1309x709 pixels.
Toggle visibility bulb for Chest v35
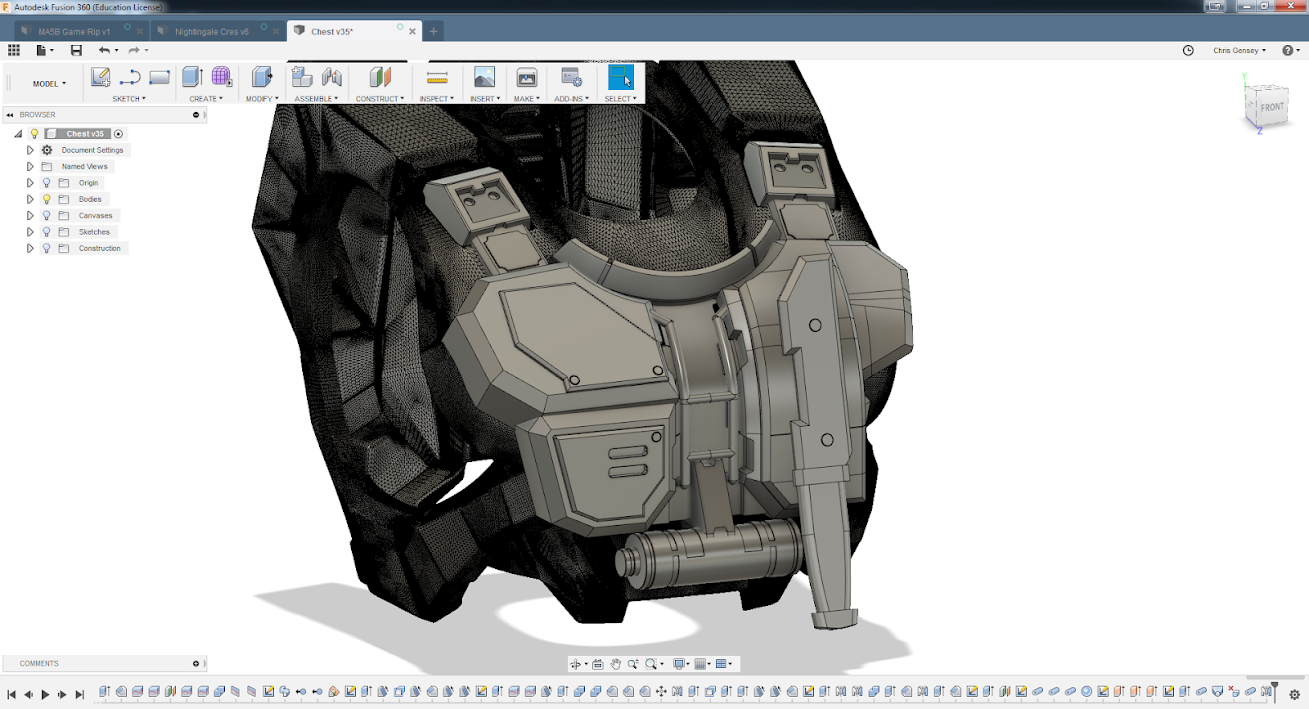point(34,134)
